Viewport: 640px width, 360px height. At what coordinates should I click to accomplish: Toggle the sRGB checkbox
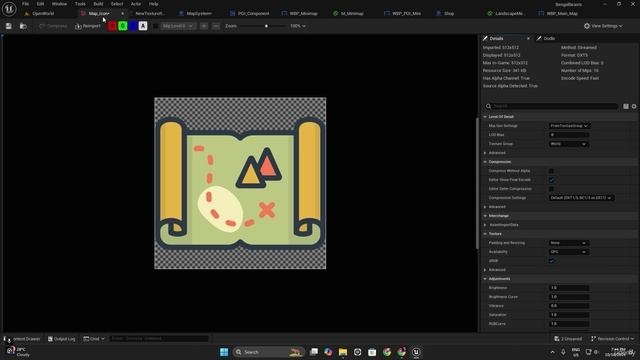tap(551, 260)
